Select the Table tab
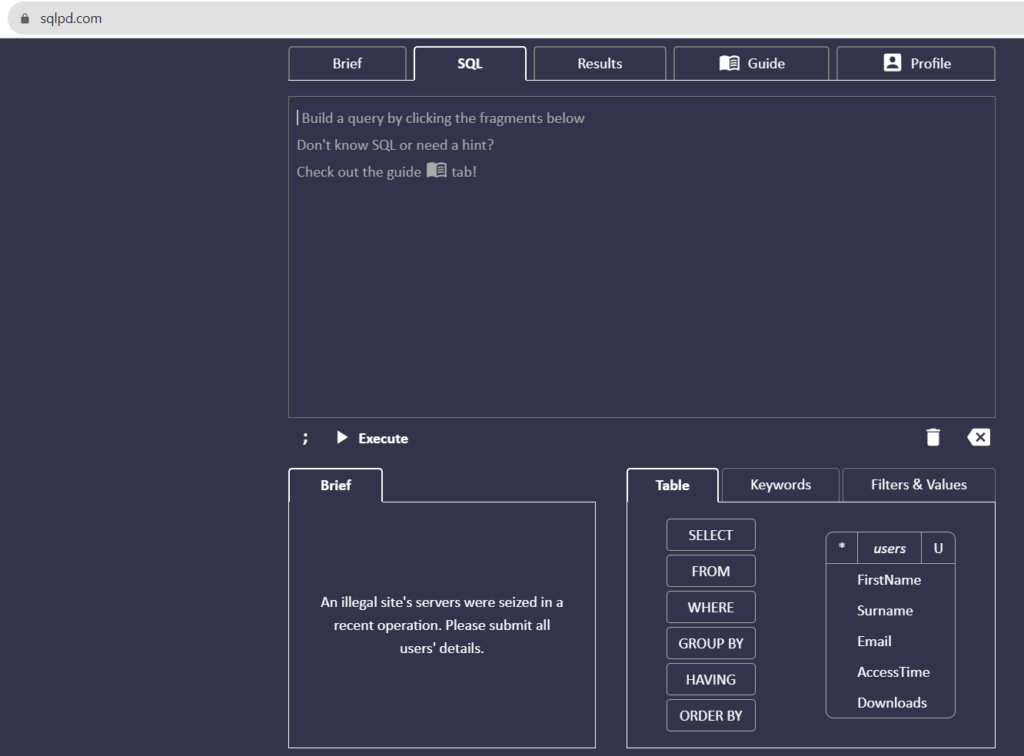This screenshot has height=756, width=1024. click(672, 484)
